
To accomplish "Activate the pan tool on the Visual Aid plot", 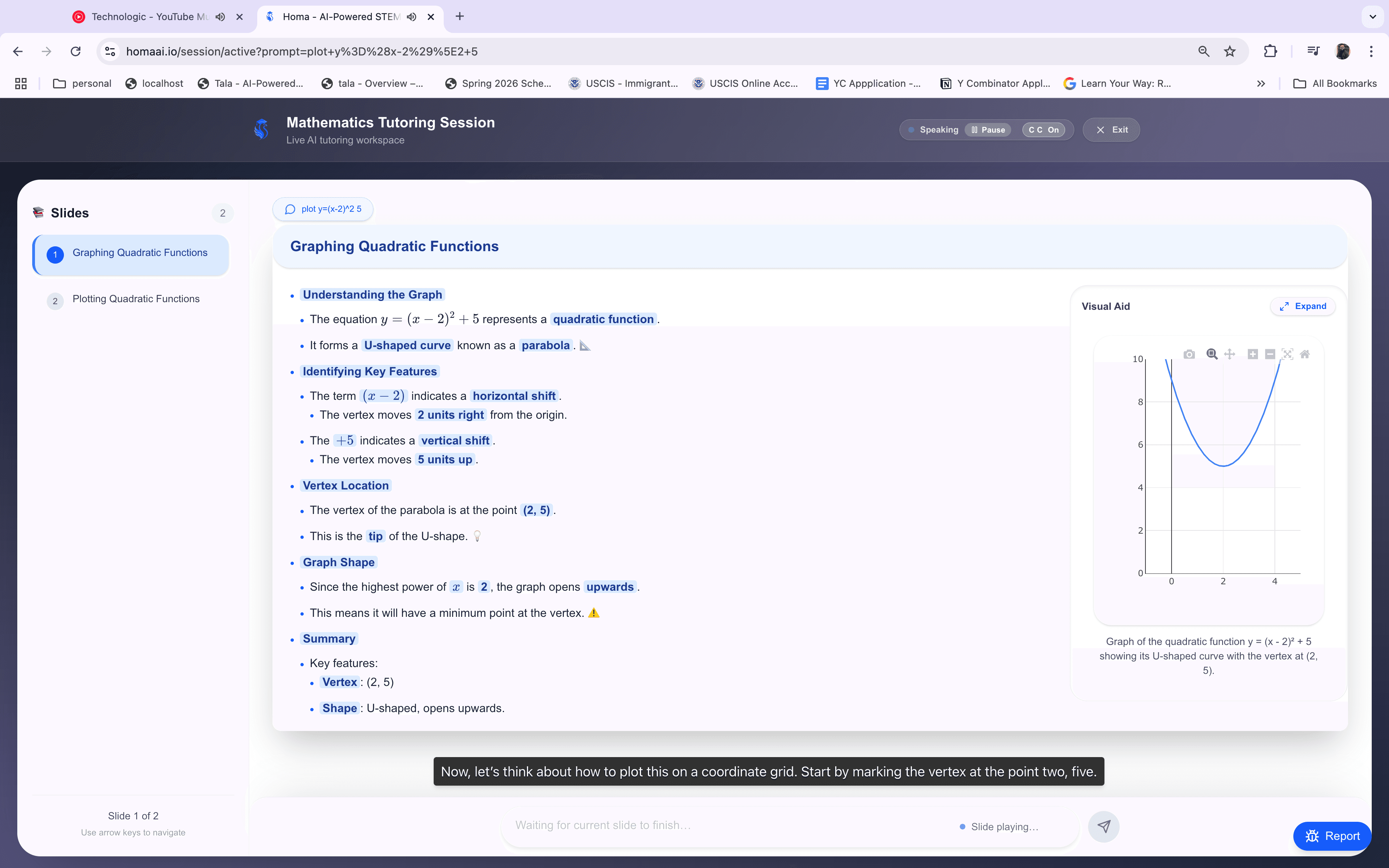I will tap(1230, 354).
